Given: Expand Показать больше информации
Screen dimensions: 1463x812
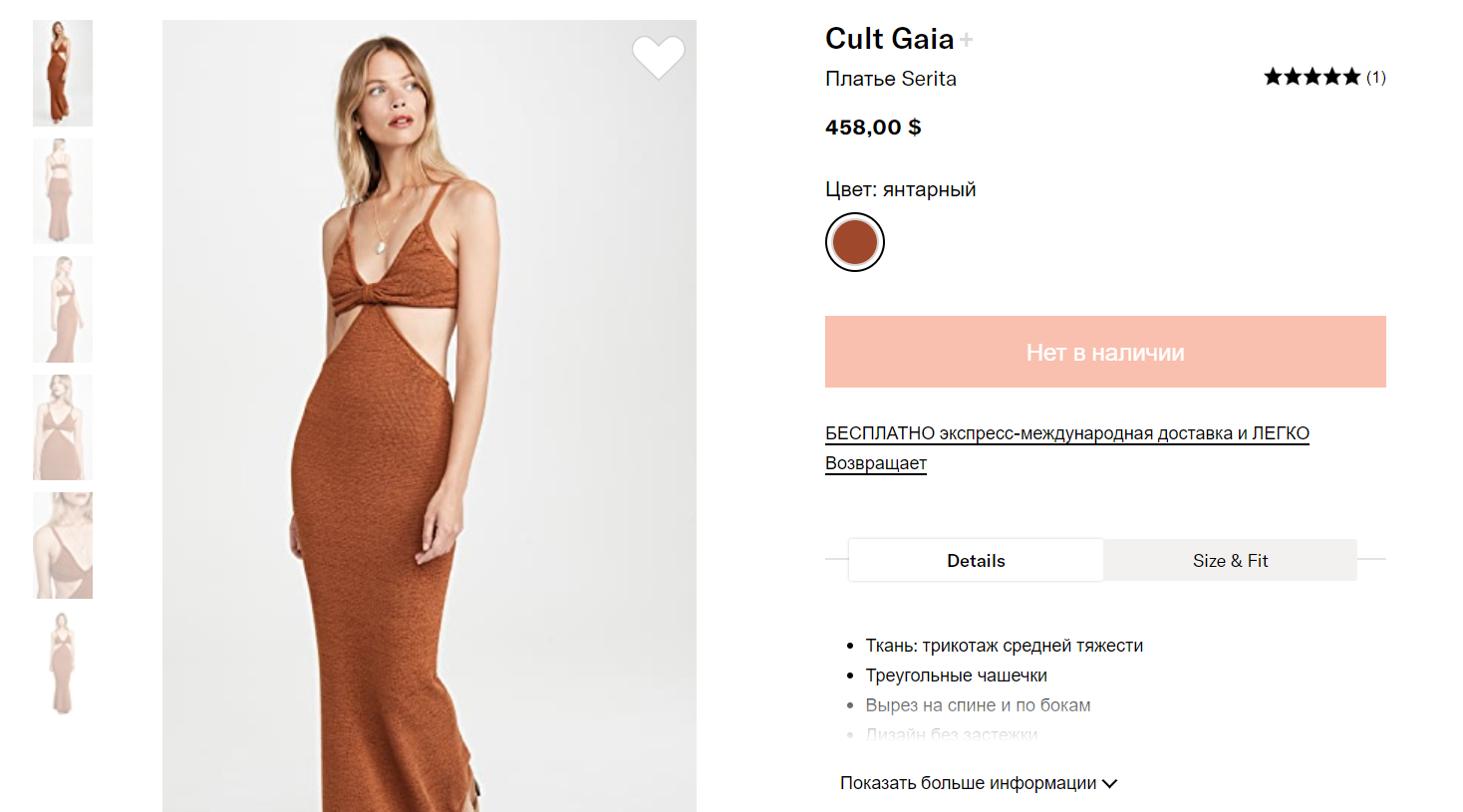Looking at the screenshot, I should pos(979,783).
